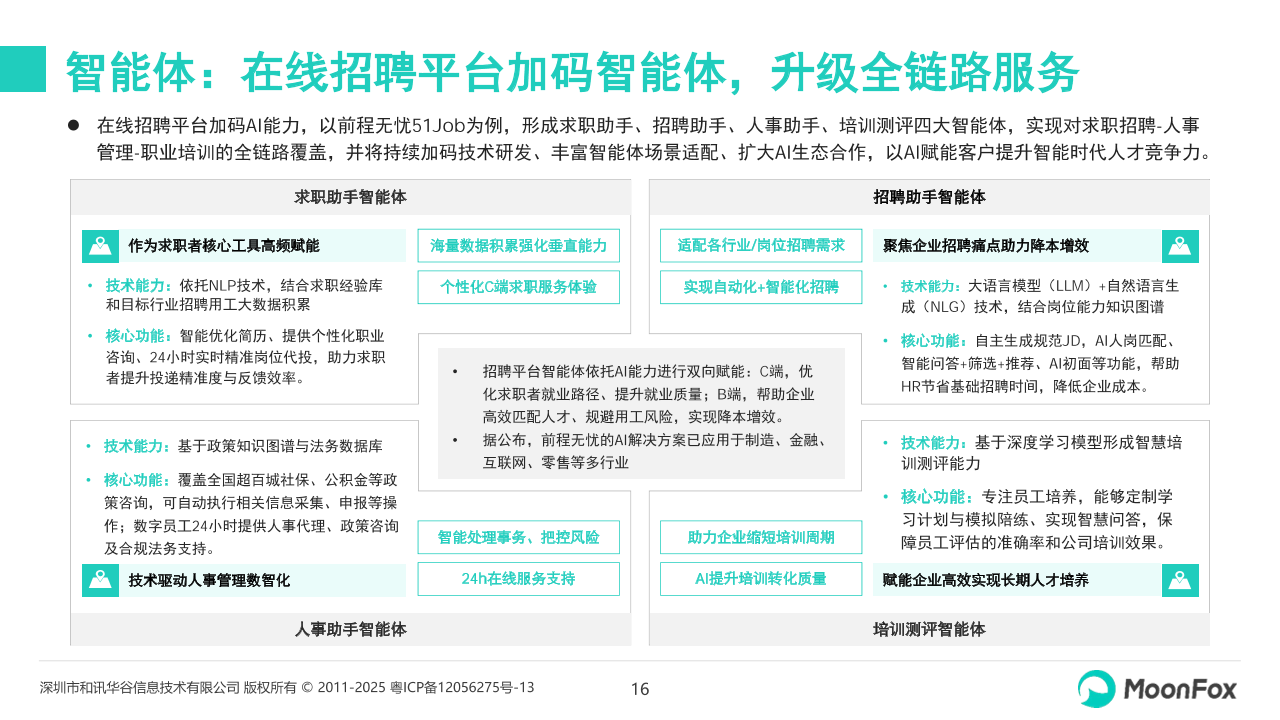Select the AI提升培训转化质量 box
The width and height of the screenshot is (1280, 720).
760,579
